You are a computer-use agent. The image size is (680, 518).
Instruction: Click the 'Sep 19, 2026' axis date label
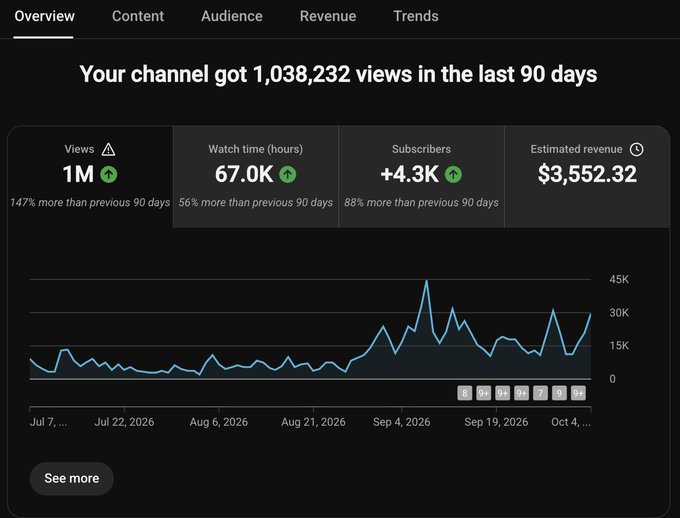[x=496, y=422]
